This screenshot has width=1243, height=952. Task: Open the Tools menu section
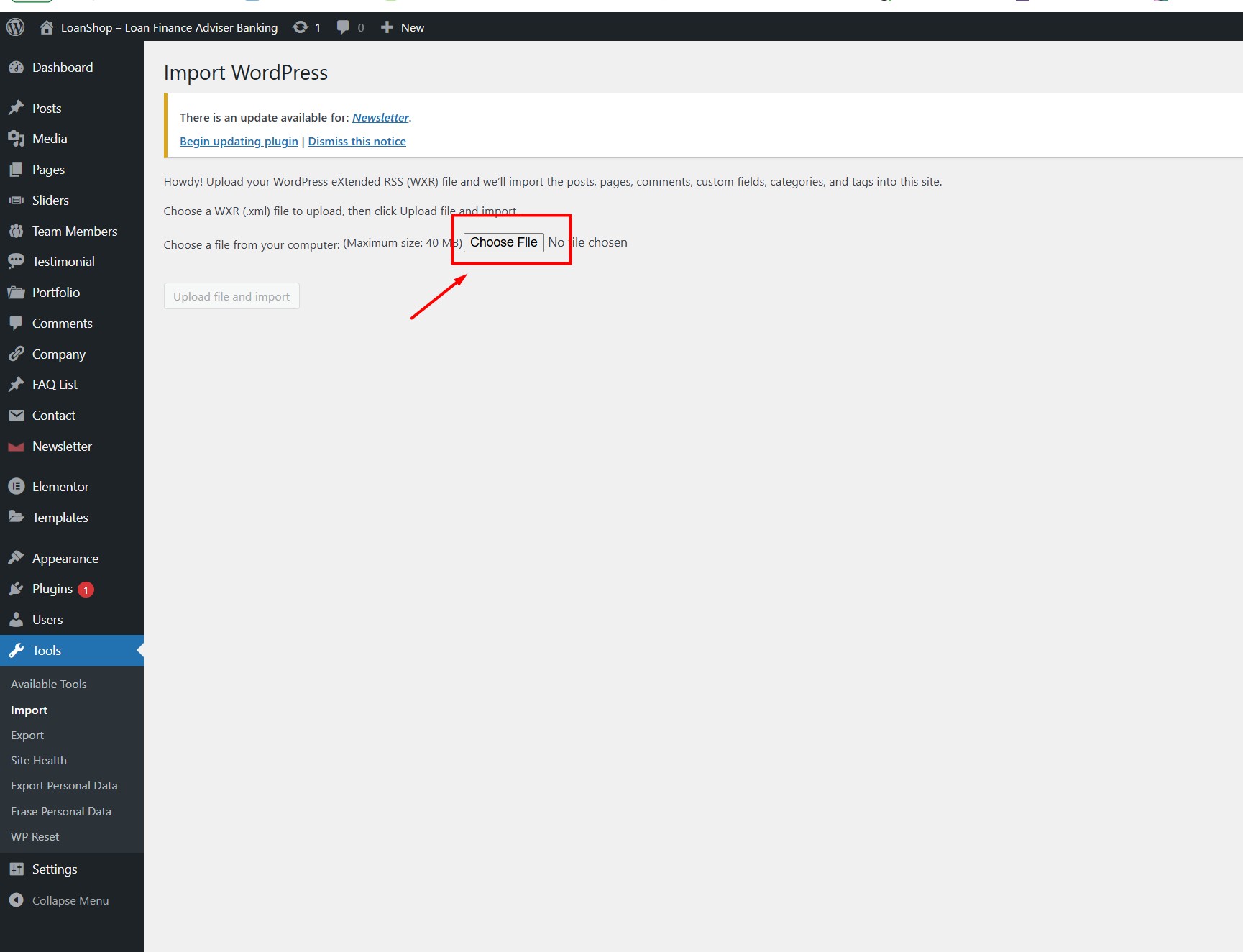tap(47, 651)
